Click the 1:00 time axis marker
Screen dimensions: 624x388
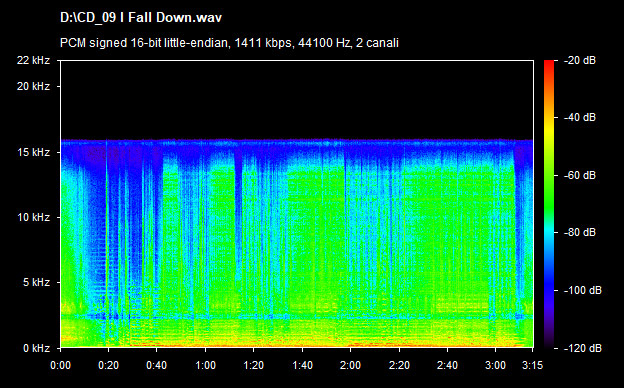(x=205, y=365)
